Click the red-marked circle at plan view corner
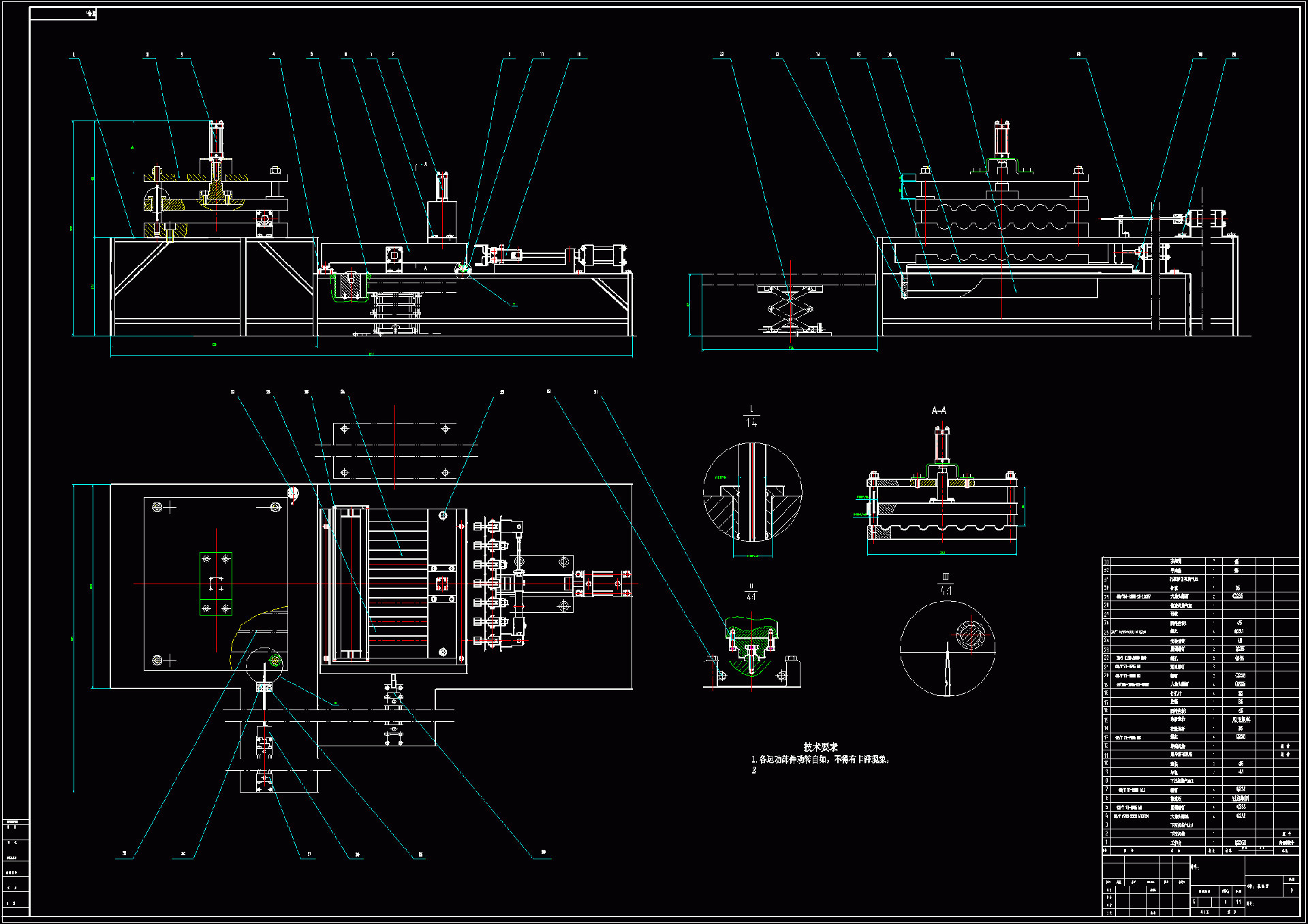Screen dimensions: 1308x924 [x=293, y=493]
